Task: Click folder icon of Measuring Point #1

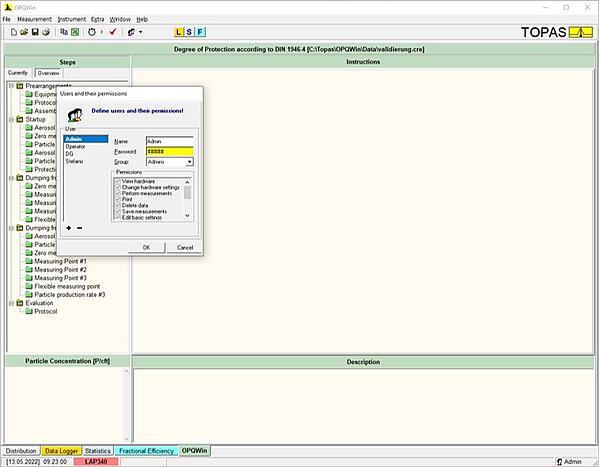Action: 29,261
